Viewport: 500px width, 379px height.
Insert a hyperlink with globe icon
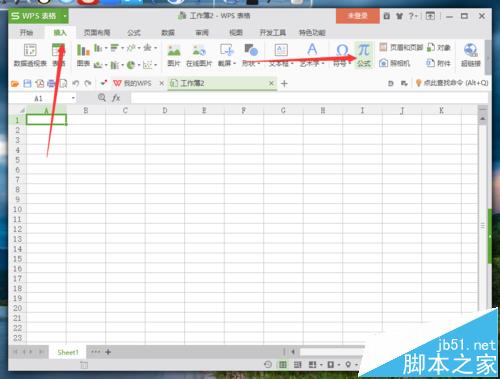point(471,55)
